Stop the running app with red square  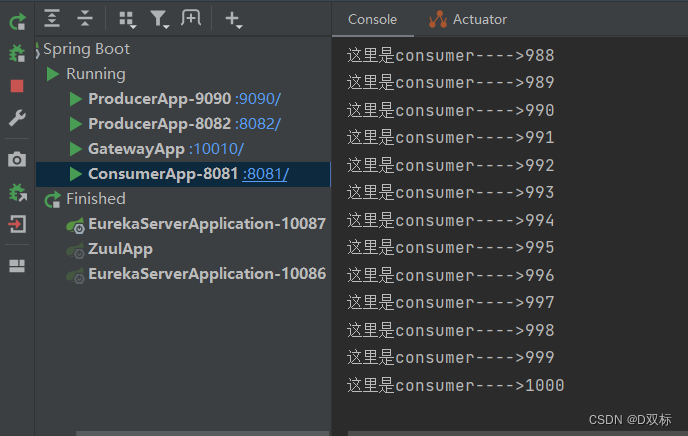click(x=17, y=86)
